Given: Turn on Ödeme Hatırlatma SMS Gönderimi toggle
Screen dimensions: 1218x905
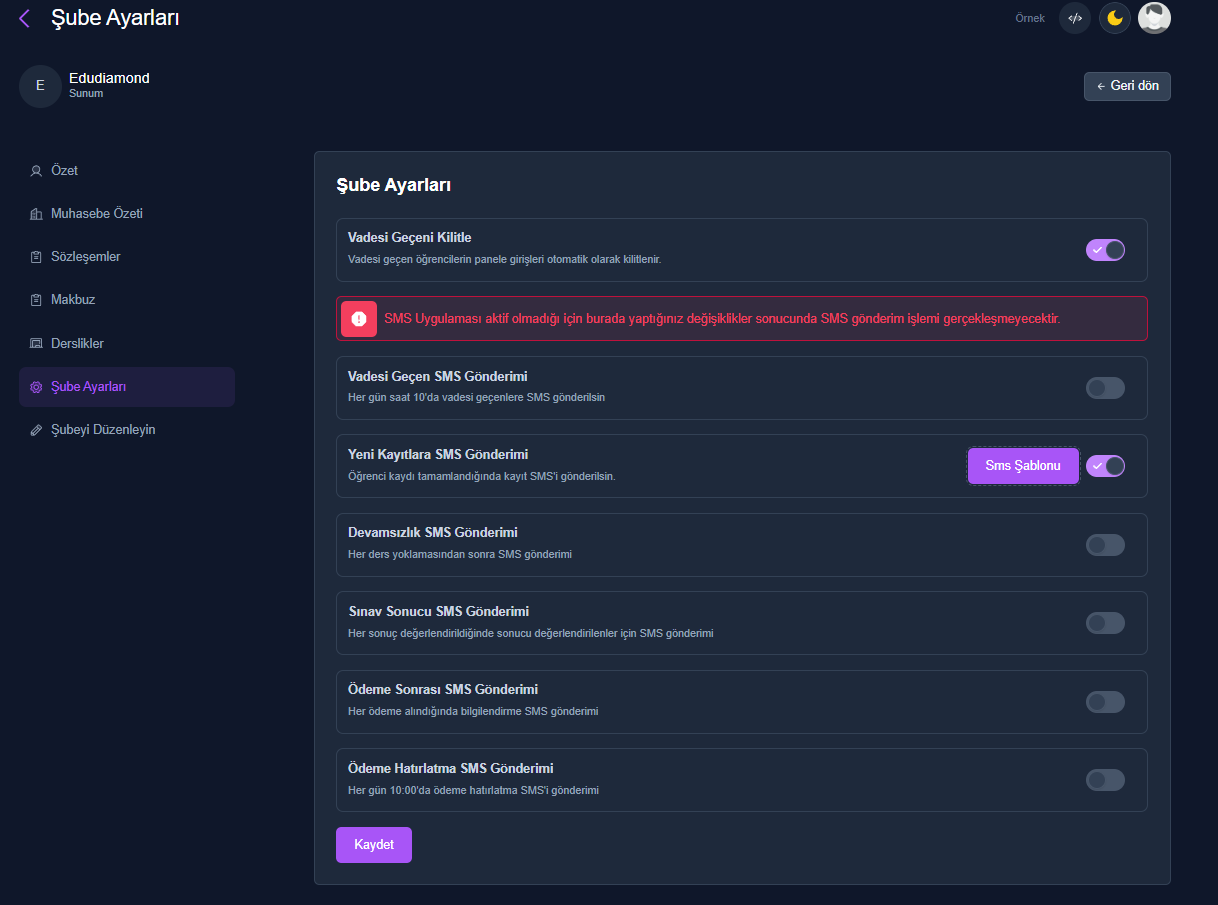Looking at the screenshot, I should (1105, 780).
